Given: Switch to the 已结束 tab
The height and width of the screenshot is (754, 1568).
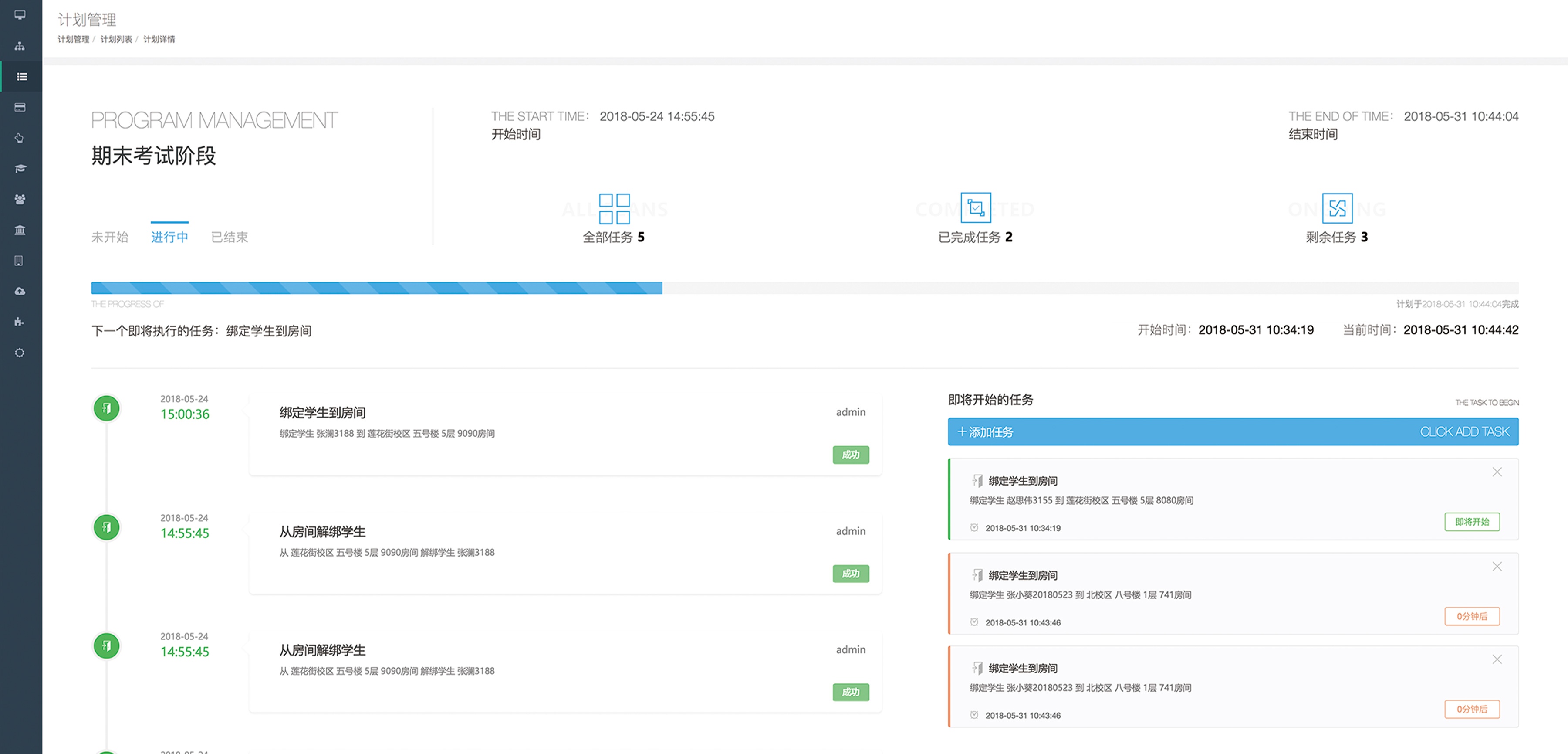Looking at the screenshot, I should [x=230, y=237].
